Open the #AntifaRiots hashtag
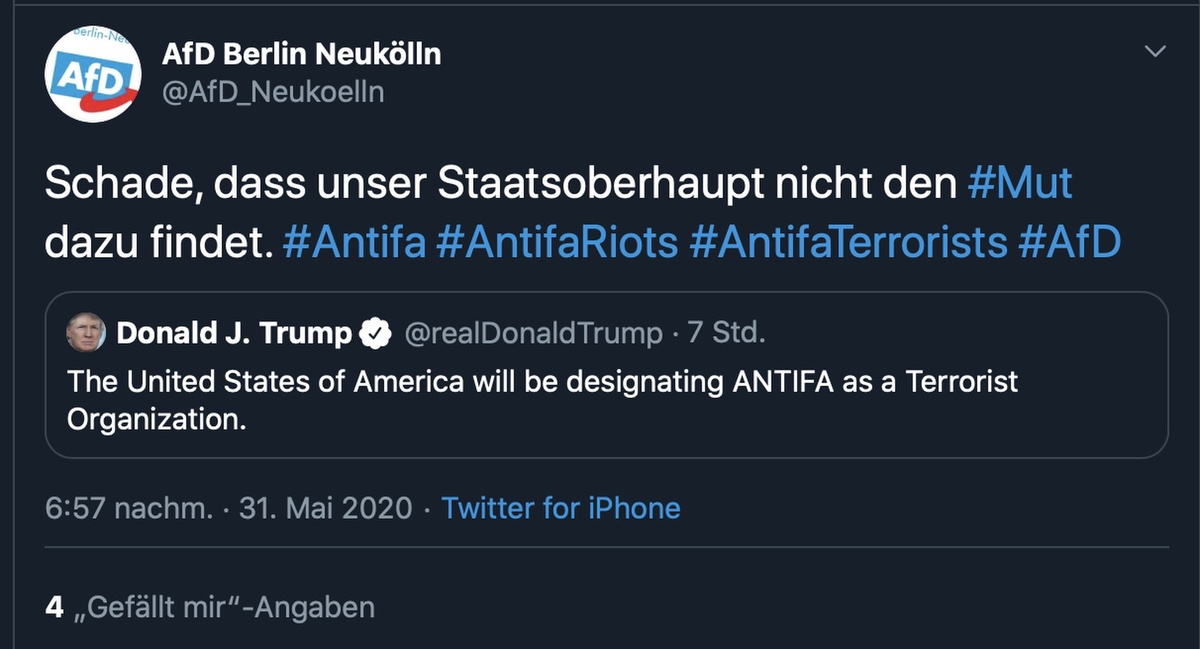1200x649 pixels. [557, 242]
